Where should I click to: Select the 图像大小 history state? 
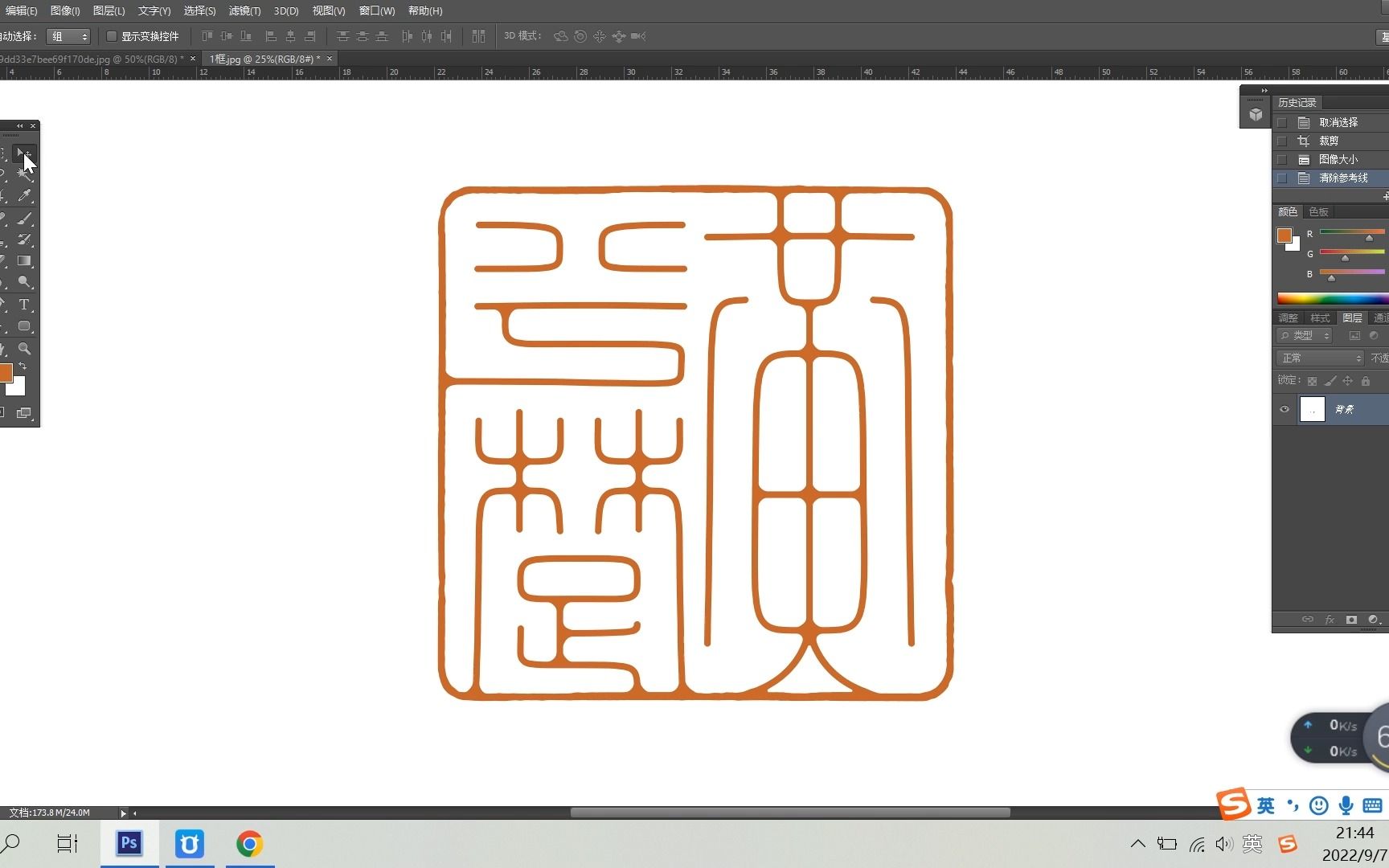point(1338,159)
